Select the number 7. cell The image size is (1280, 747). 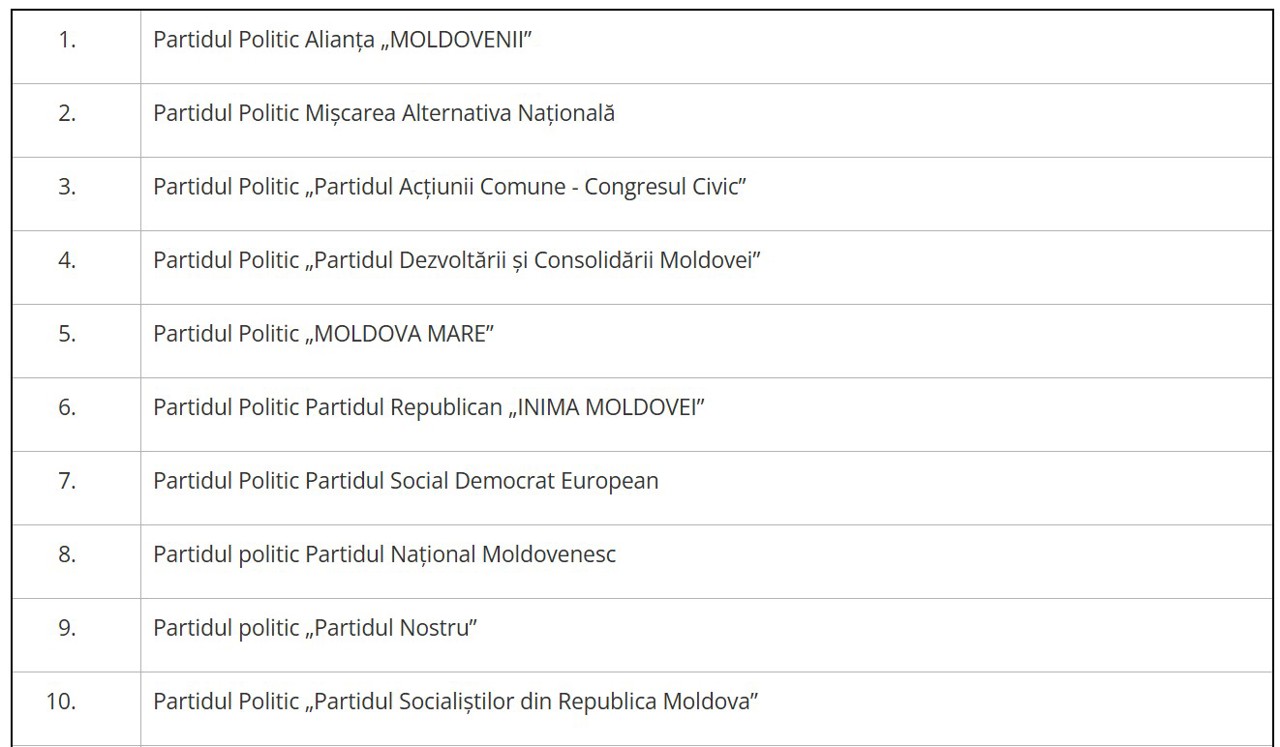coord(66,481)
